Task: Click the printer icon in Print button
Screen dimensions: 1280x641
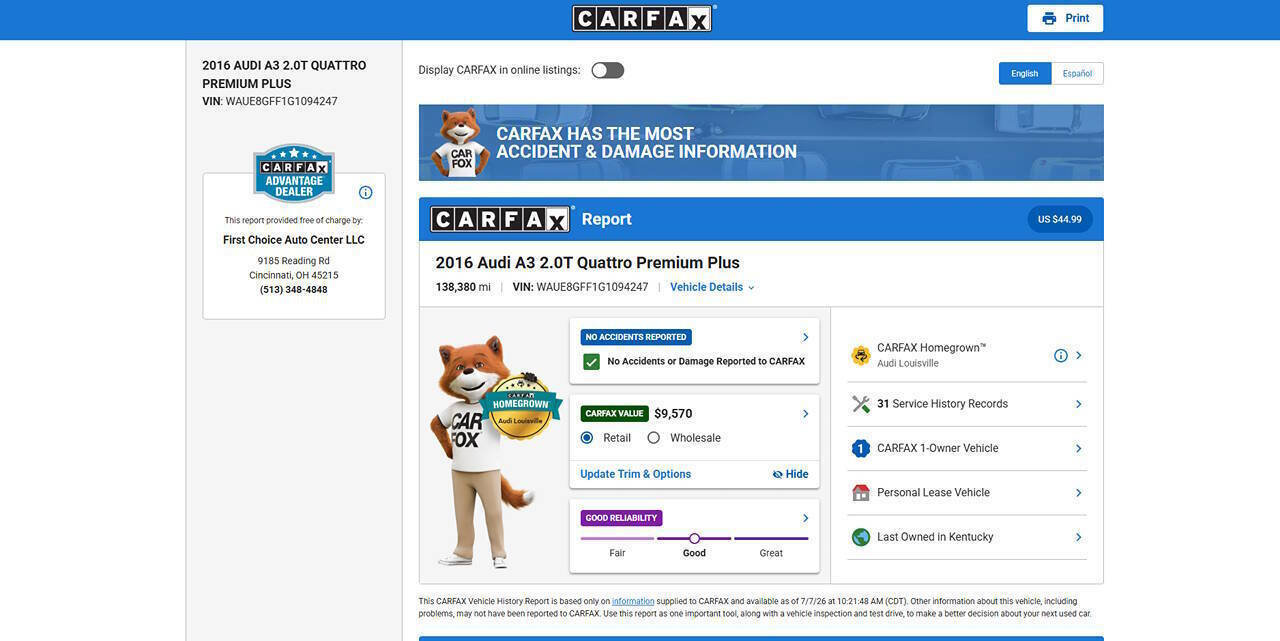Action: pyautogui.click(x=1049, y=18)
